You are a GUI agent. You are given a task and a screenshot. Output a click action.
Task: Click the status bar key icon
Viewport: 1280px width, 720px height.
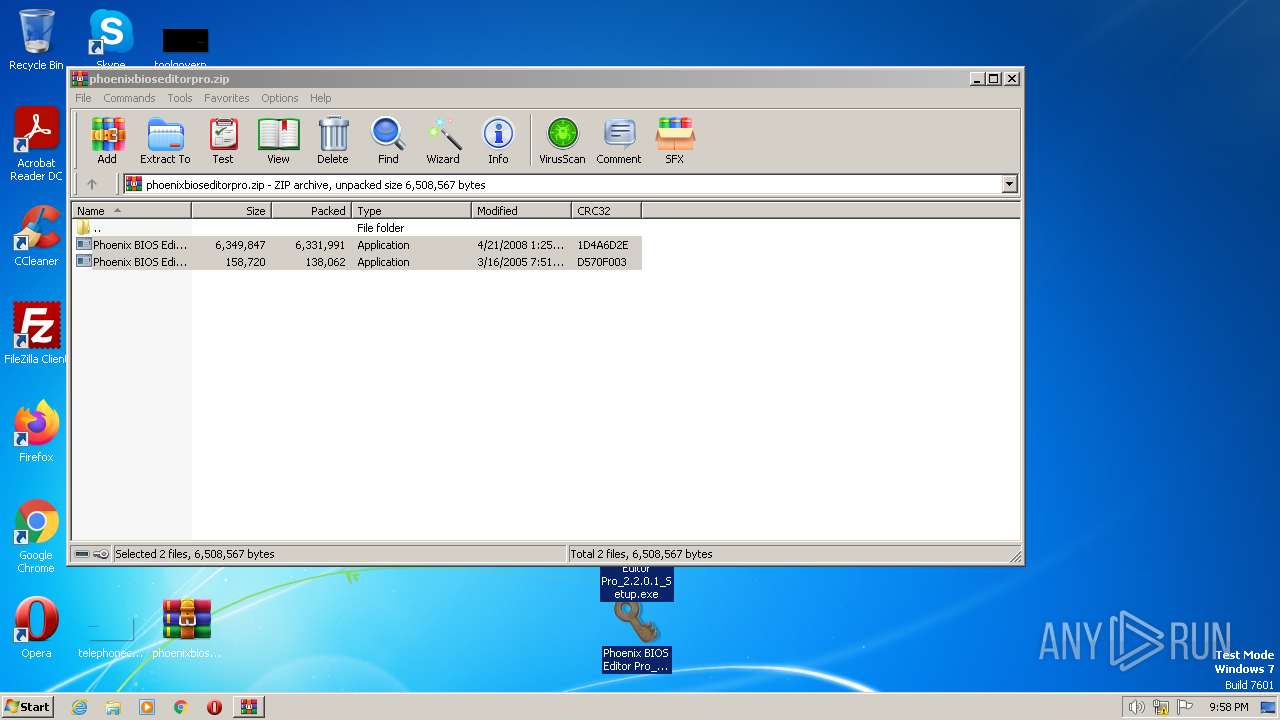101,554
